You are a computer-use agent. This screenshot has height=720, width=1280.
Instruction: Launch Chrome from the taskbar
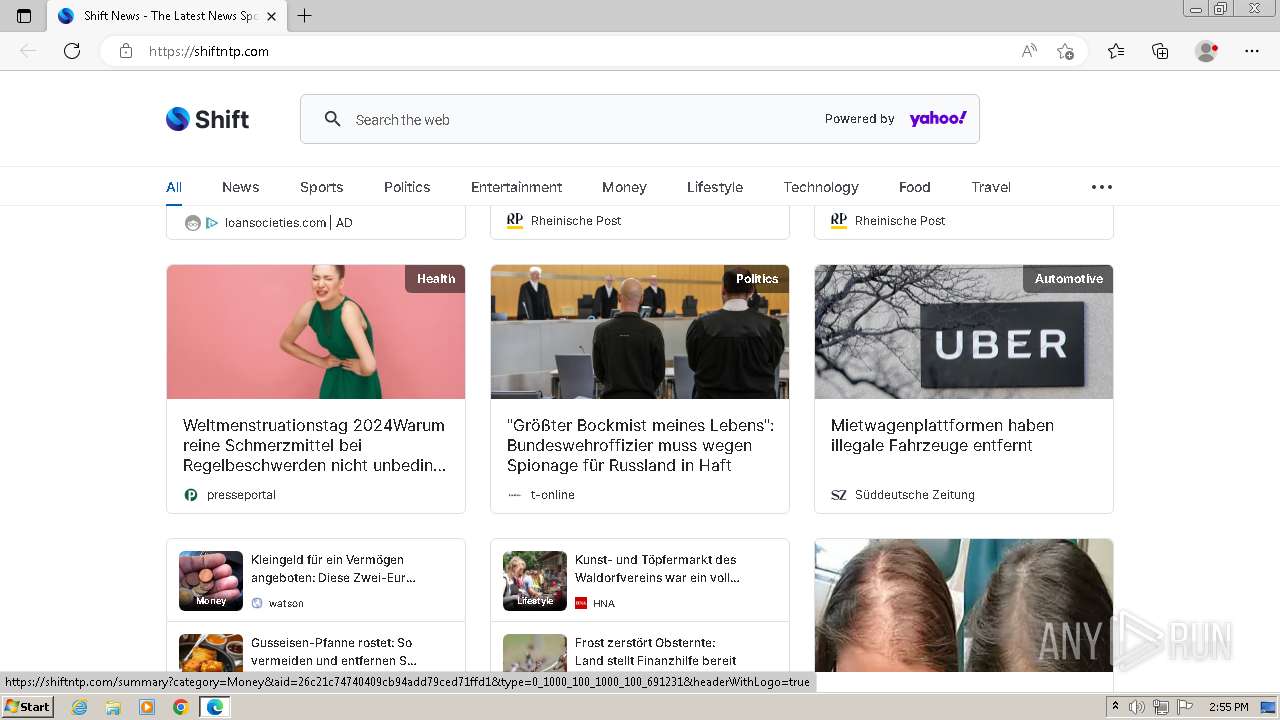pyautogui.click(x=180, y=707)
